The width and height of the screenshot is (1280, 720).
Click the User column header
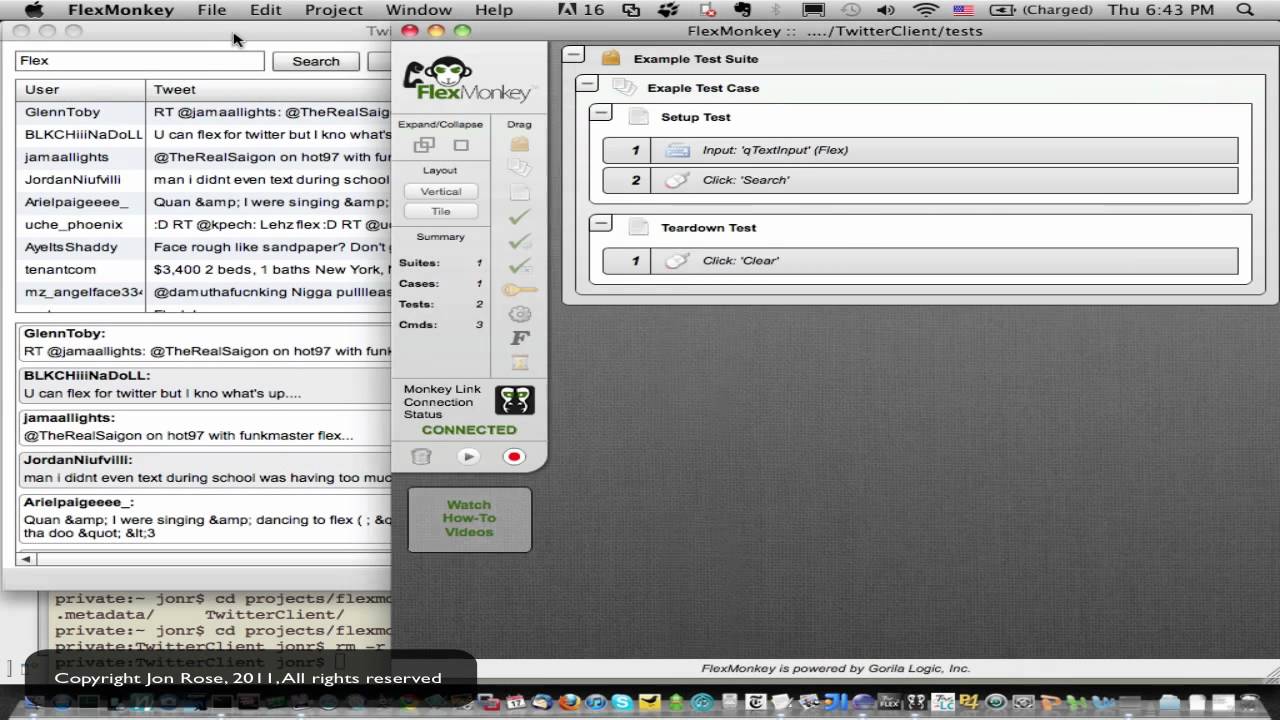pos(80,89)
